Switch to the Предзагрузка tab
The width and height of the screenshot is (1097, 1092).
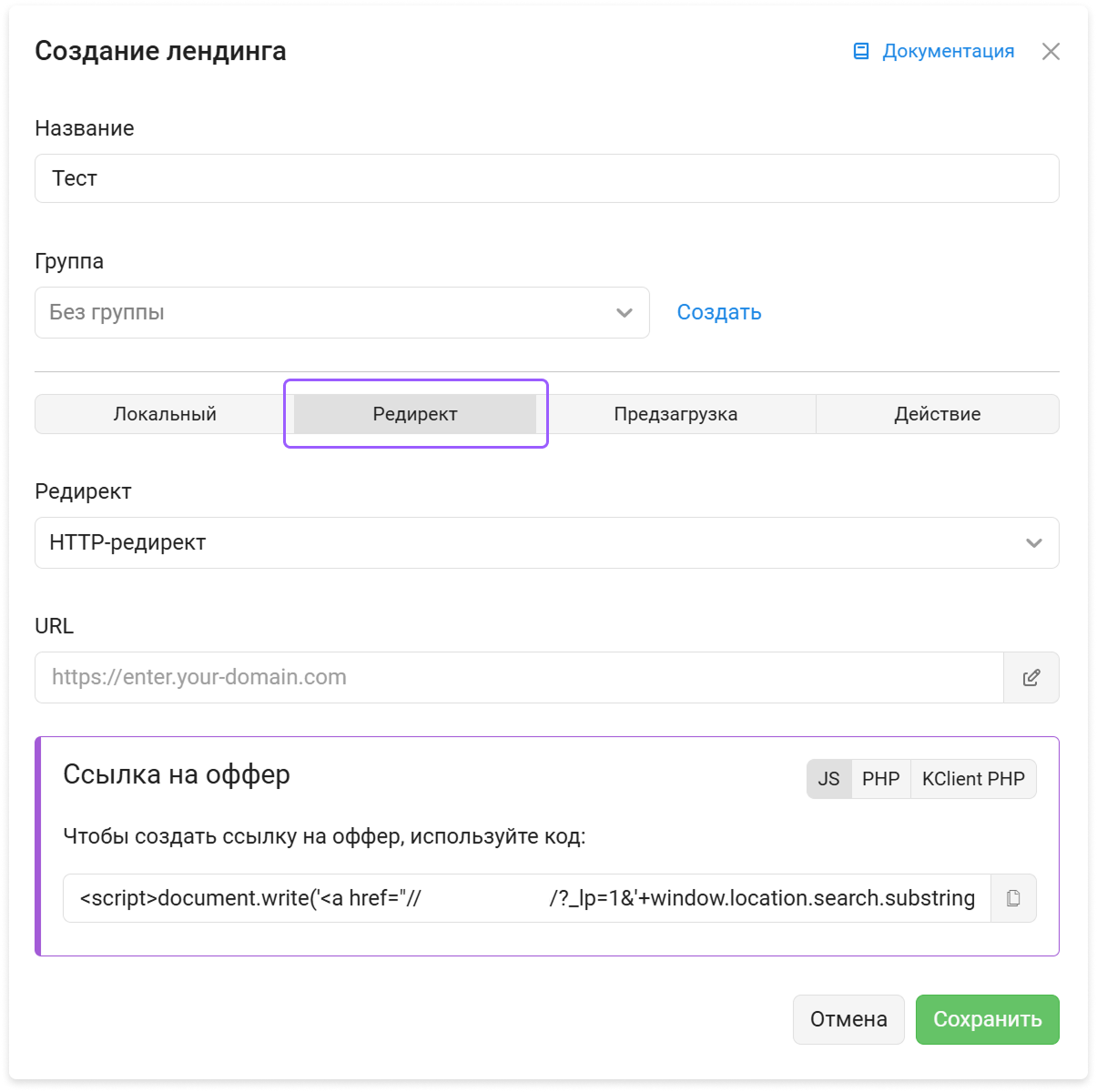[675, 414]
